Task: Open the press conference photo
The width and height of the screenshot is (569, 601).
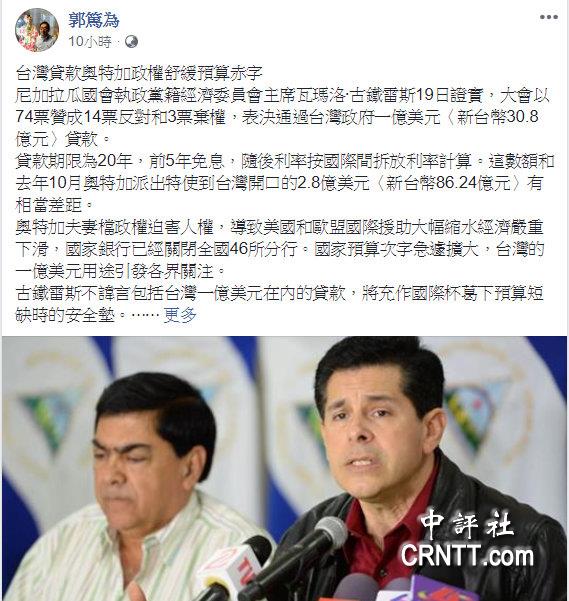Action: pos(284,468)
